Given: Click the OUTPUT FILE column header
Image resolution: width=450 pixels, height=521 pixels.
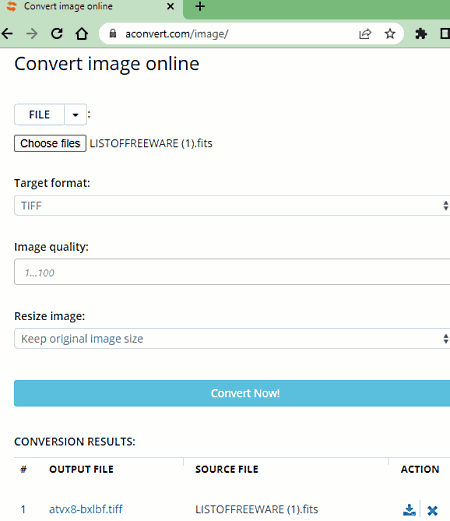Looking at the screenshot, I should [81, 469].
